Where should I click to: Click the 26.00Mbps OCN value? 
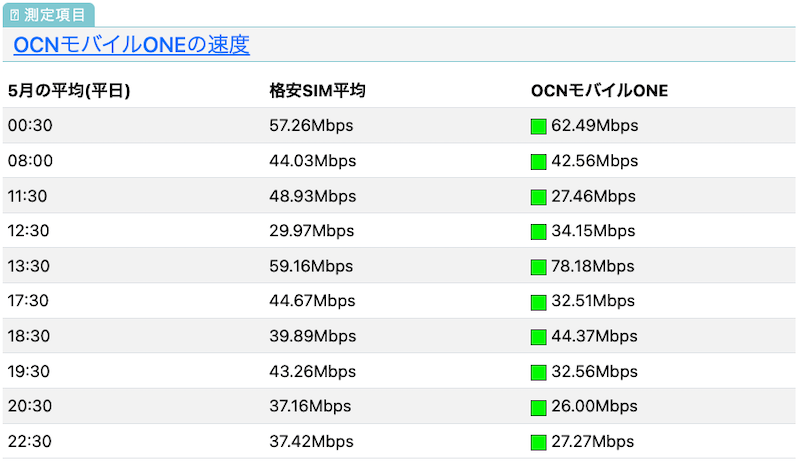[x=594, y=406]
